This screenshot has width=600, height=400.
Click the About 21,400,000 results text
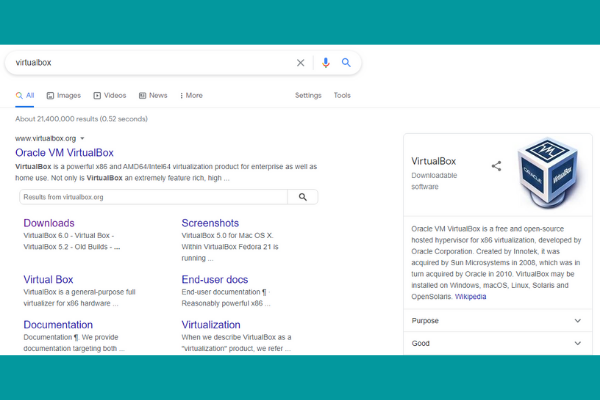point(81,119)
